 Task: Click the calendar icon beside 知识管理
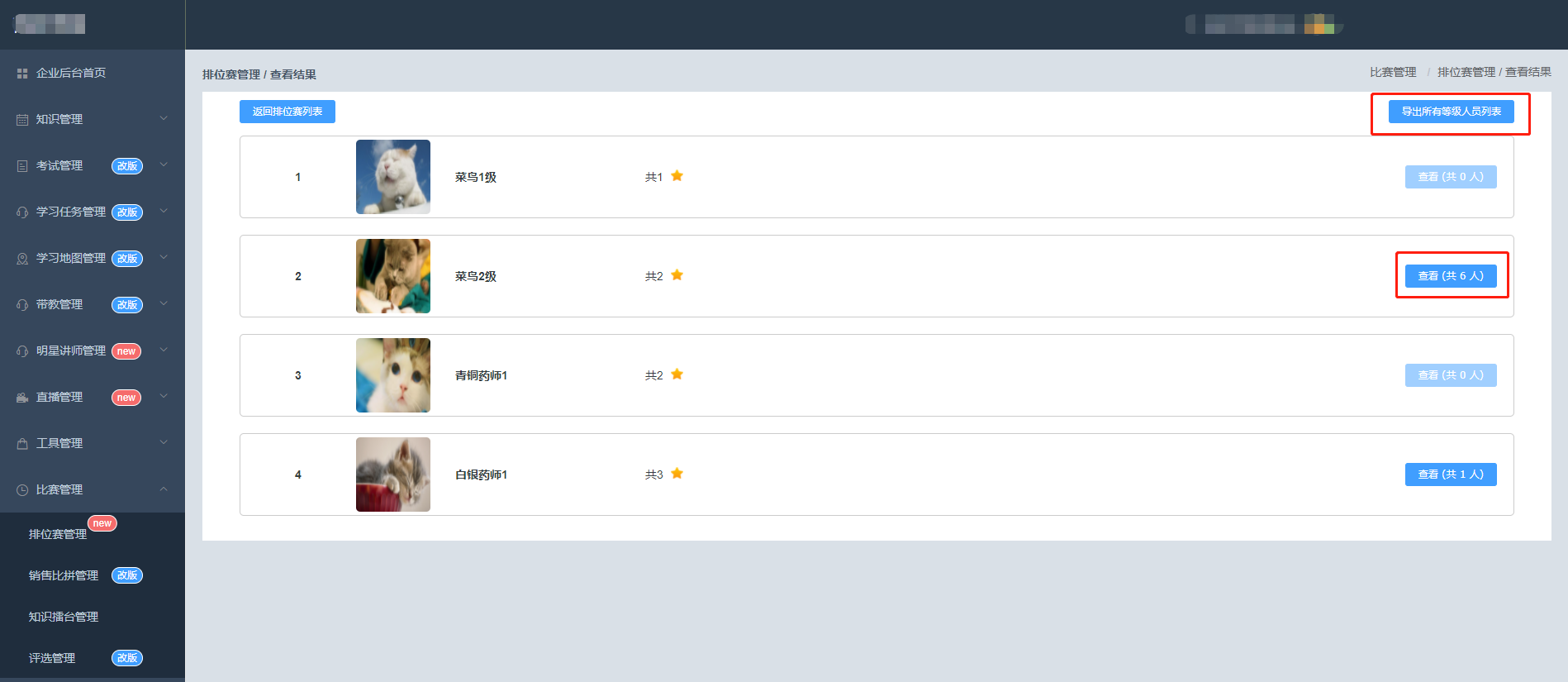22,120
